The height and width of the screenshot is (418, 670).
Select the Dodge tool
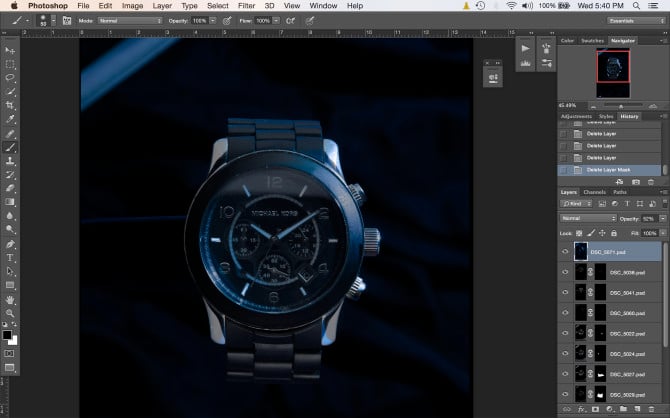10,229
